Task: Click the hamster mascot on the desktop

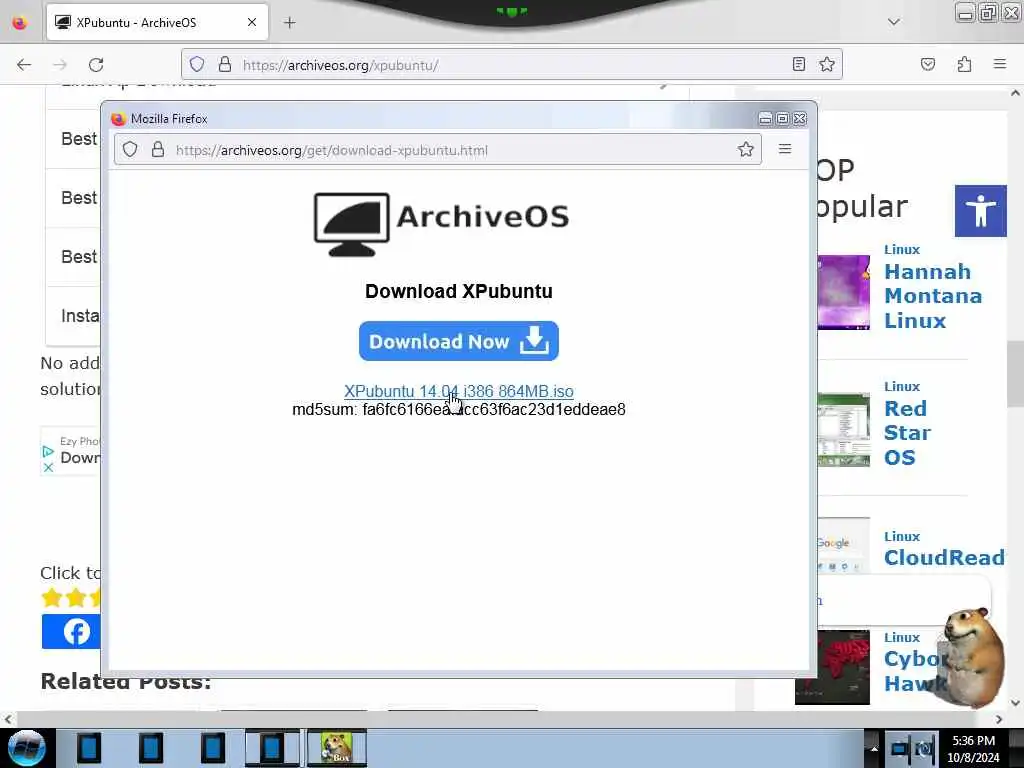Action: click(x=972, y=657)
